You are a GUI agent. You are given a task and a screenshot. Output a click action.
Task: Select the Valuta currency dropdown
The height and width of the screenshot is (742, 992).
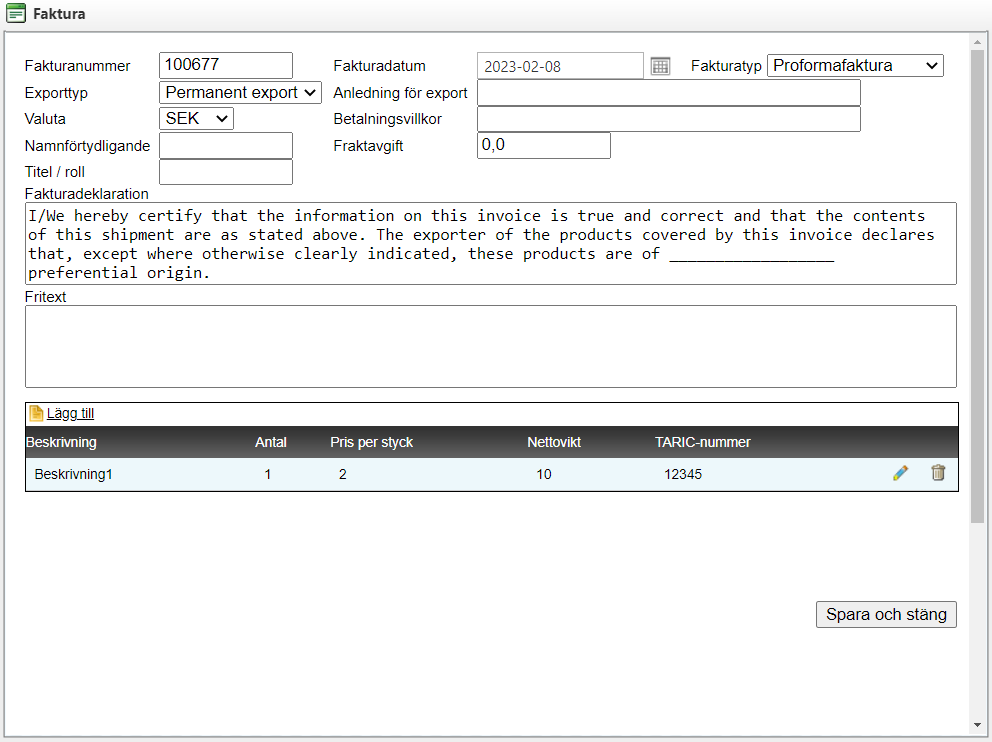point(196,118)
